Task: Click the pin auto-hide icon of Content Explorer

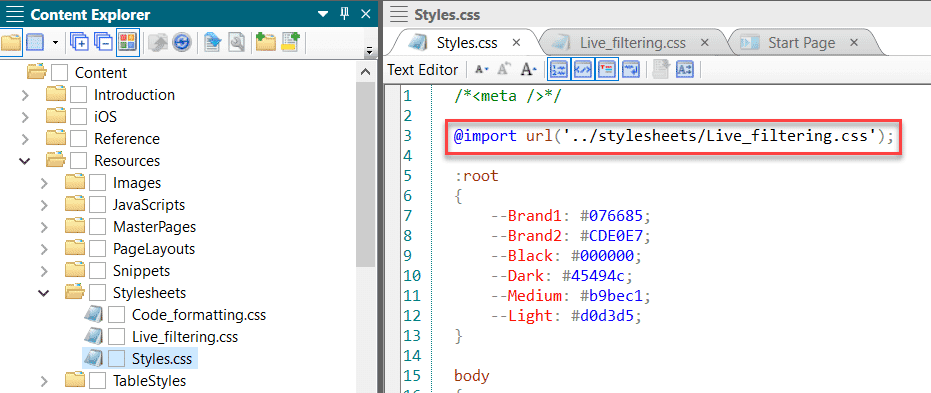Action: (345, 13)
